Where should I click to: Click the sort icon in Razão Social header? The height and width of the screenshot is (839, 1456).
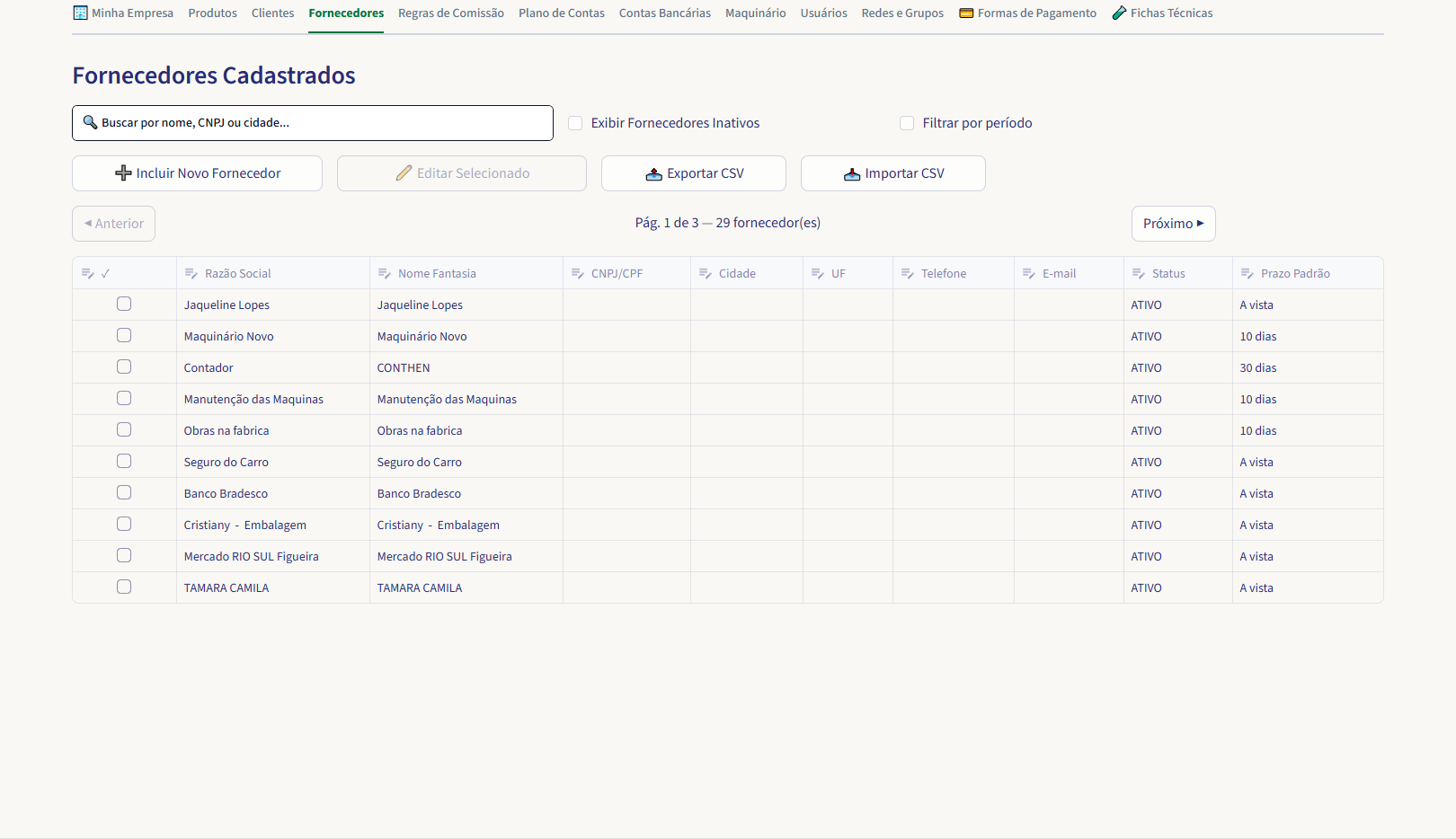(x=191, y=273)
